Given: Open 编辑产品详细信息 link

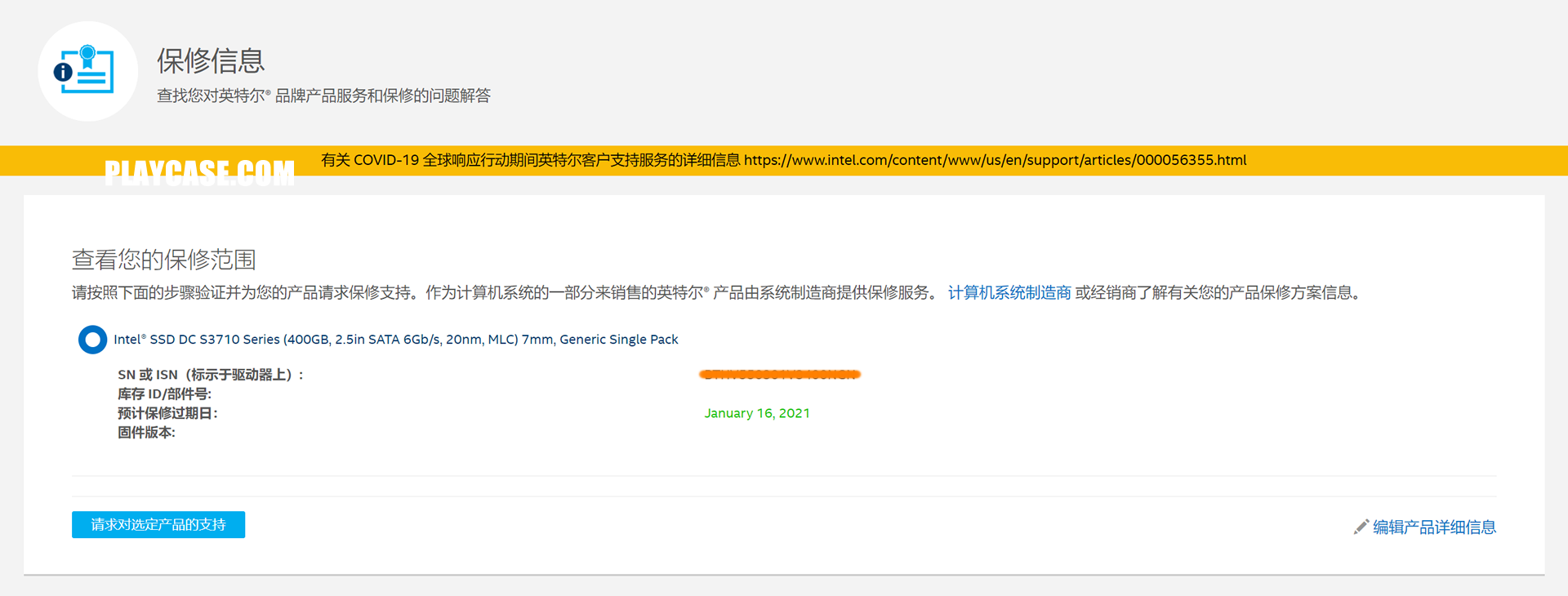Looking at the screenshot, I should tap(1434, 527).
